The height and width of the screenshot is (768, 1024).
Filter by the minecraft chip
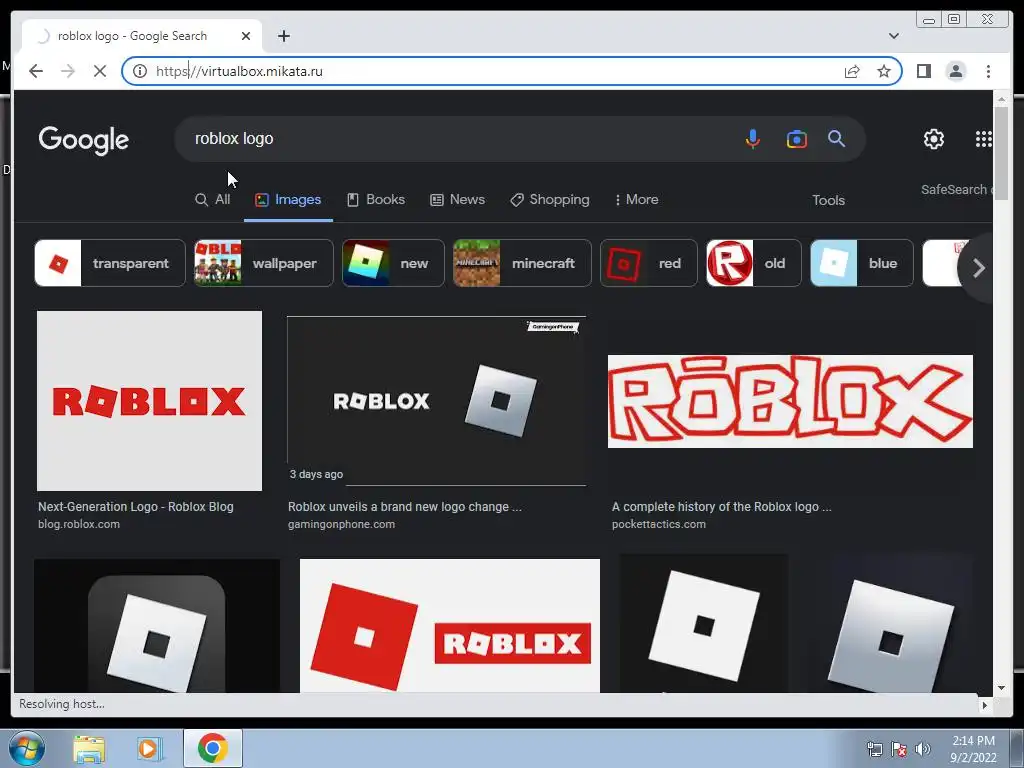pos(522,263)
